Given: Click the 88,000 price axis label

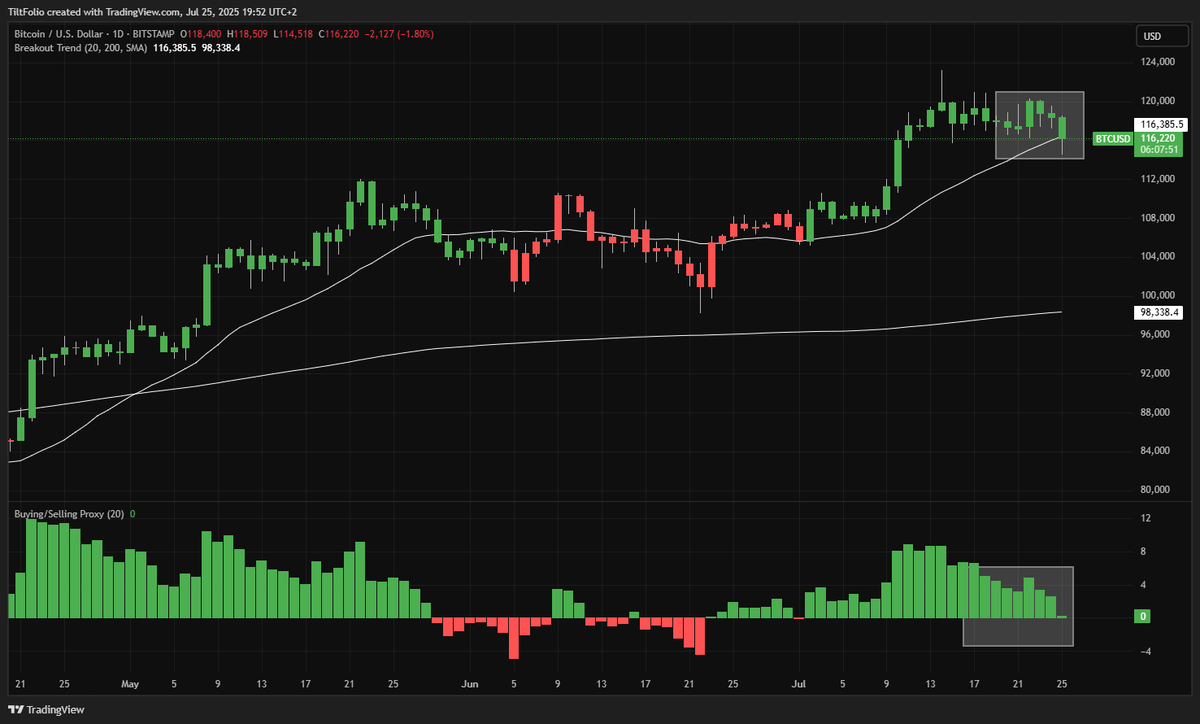Looking at the screenshot, I should coord(1157,413).
